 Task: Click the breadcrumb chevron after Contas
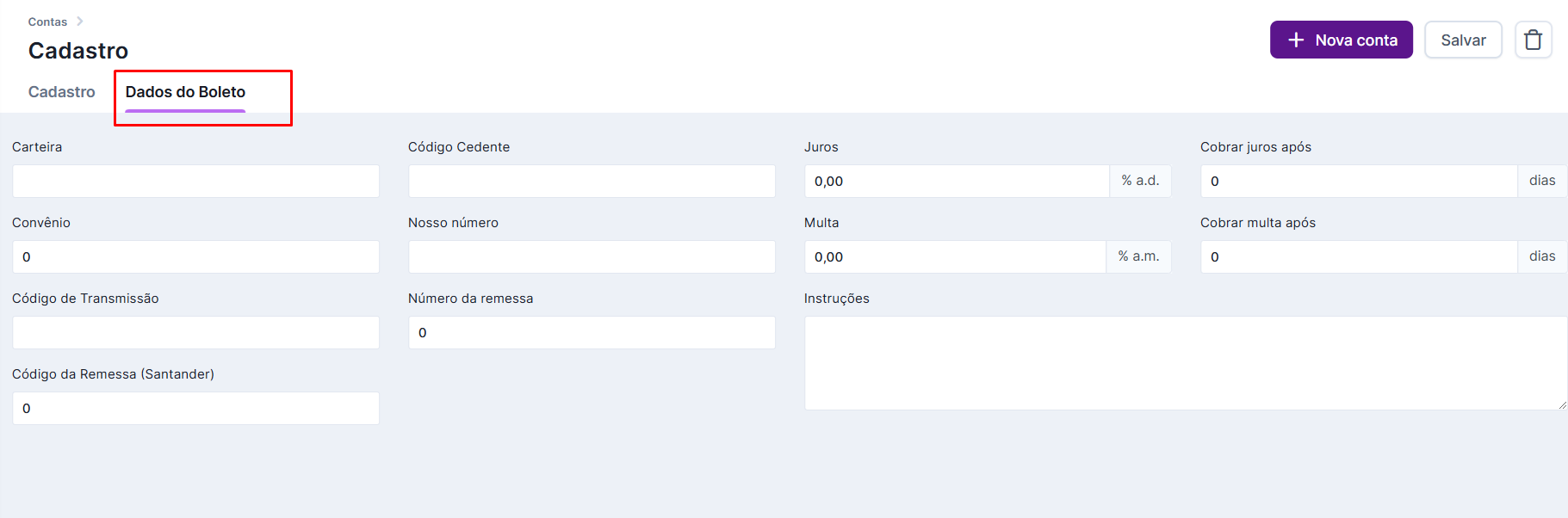[80, 22]
